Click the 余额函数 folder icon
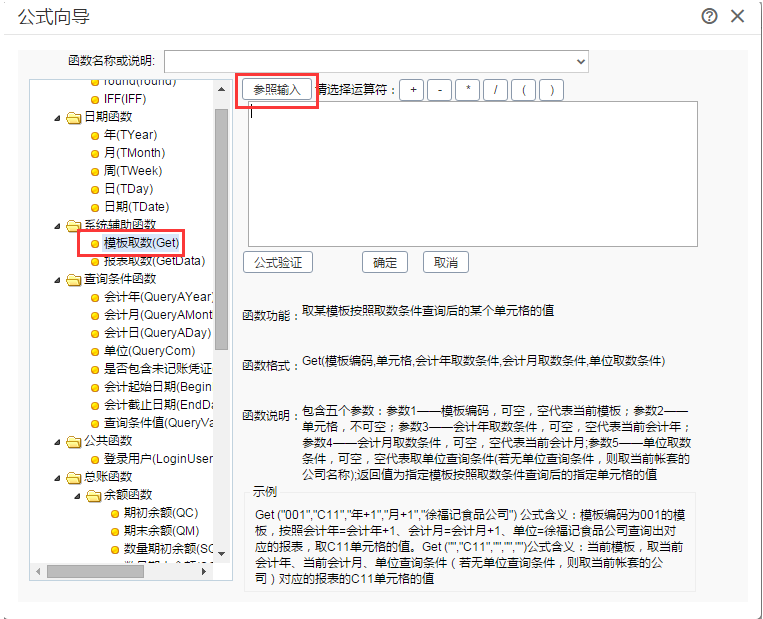The image size is (763, 619). 93,495
